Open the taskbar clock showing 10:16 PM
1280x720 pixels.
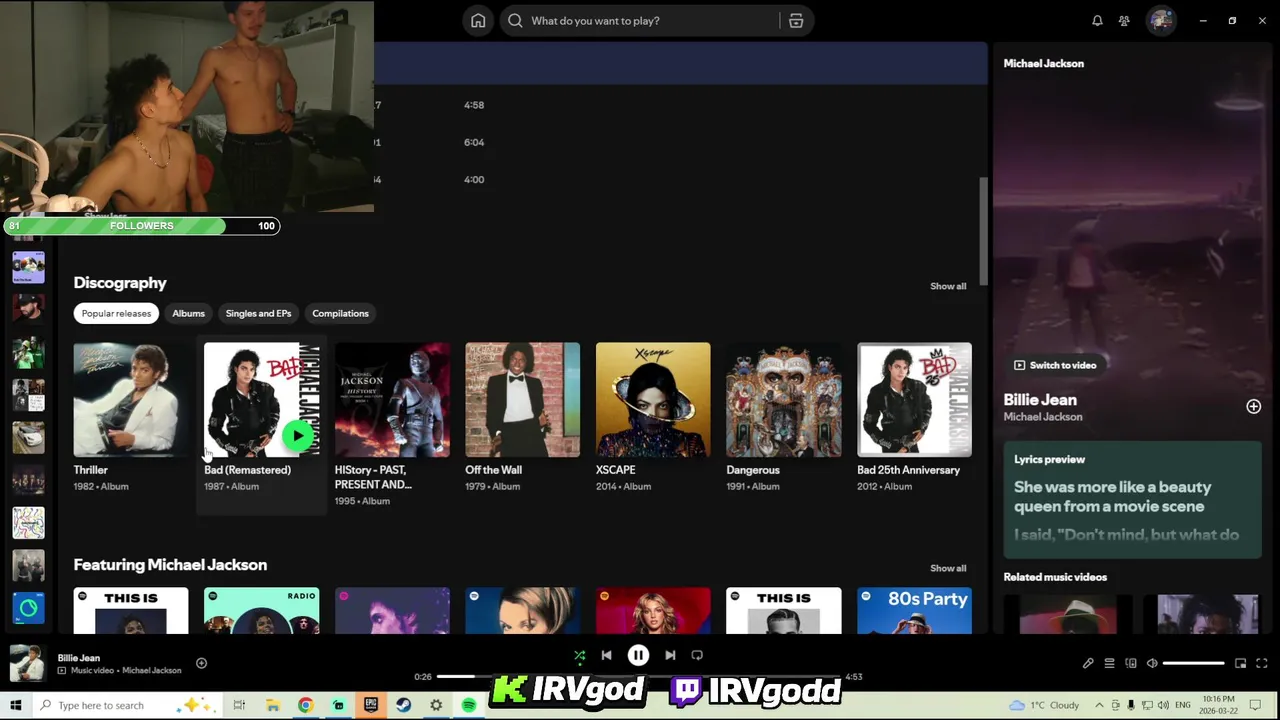(1217, 705)
